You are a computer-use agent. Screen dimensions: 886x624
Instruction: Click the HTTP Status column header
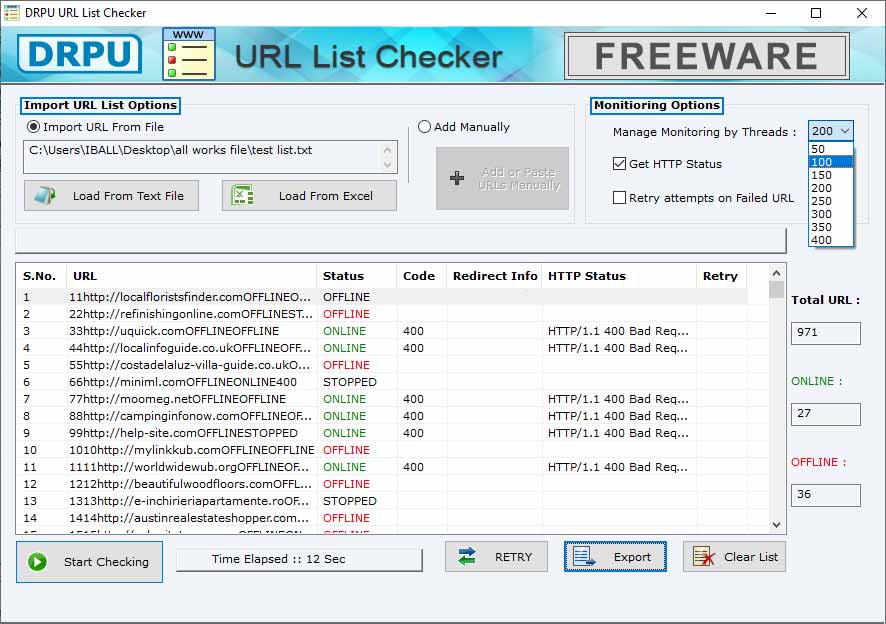[x=619, y=276]
